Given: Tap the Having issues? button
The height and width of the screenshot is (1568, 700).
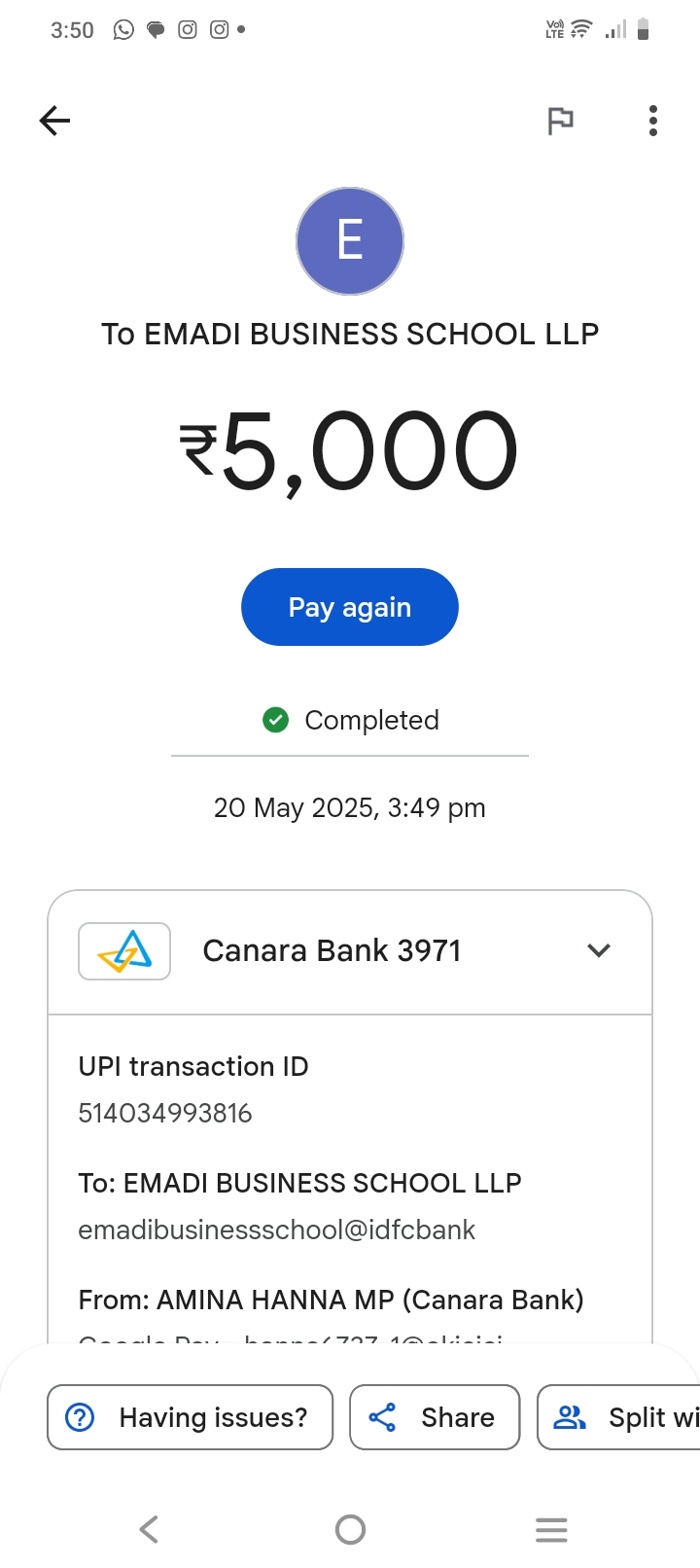Looking at the screenshot, I should 191,1417.
